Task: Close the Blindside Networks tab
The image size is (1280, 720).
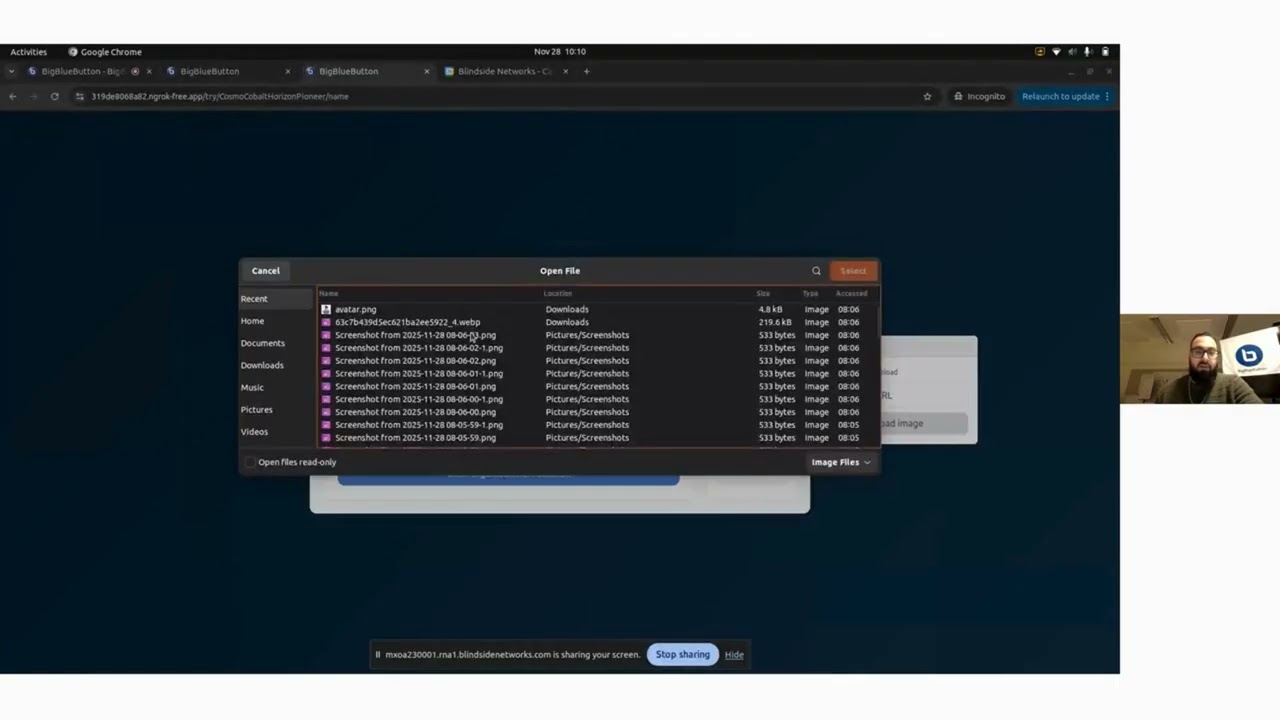Action: click(565, 71)
